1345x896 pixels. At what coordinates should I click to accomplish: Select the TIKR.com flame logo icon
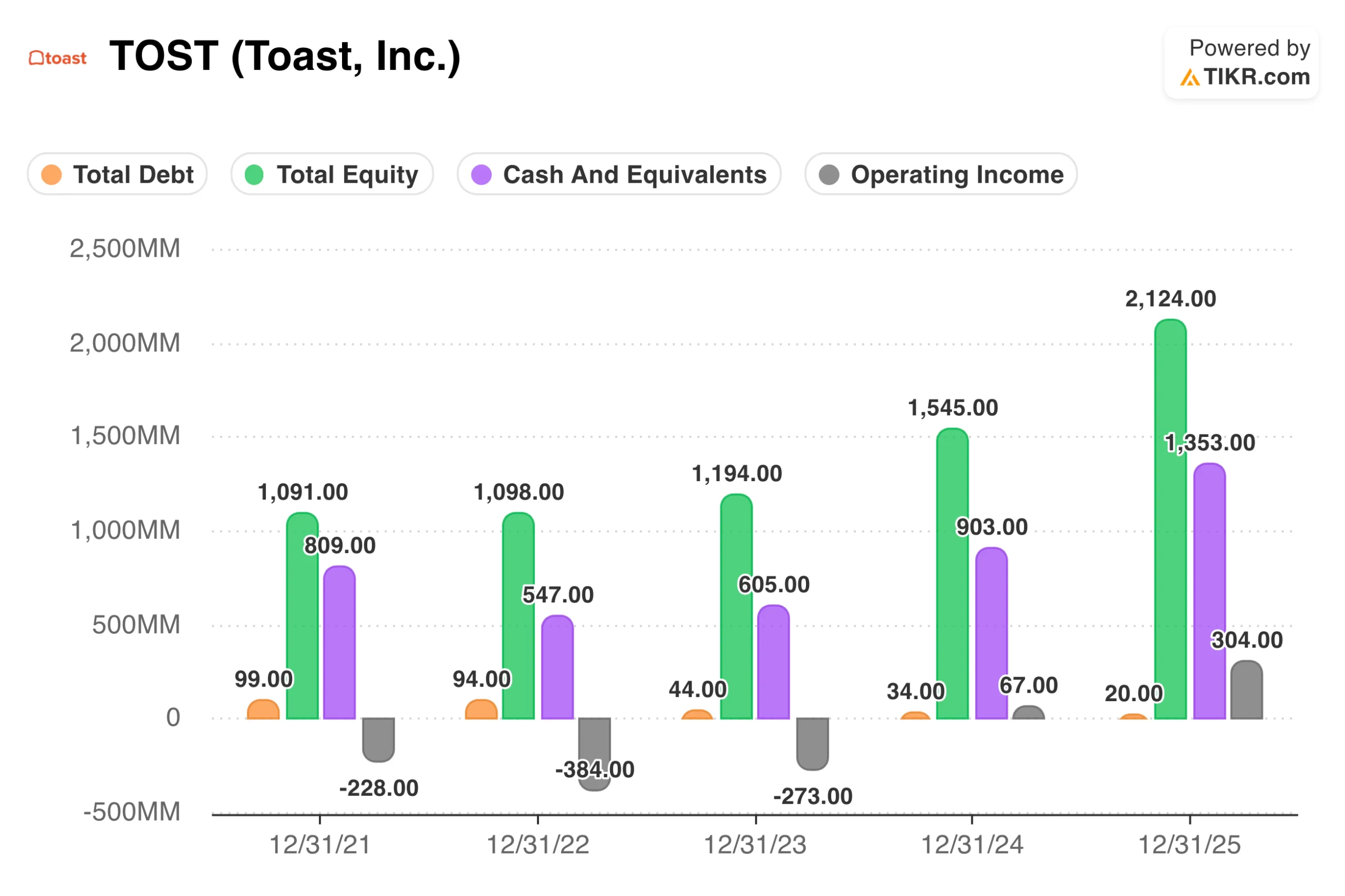coord(1189,77)
